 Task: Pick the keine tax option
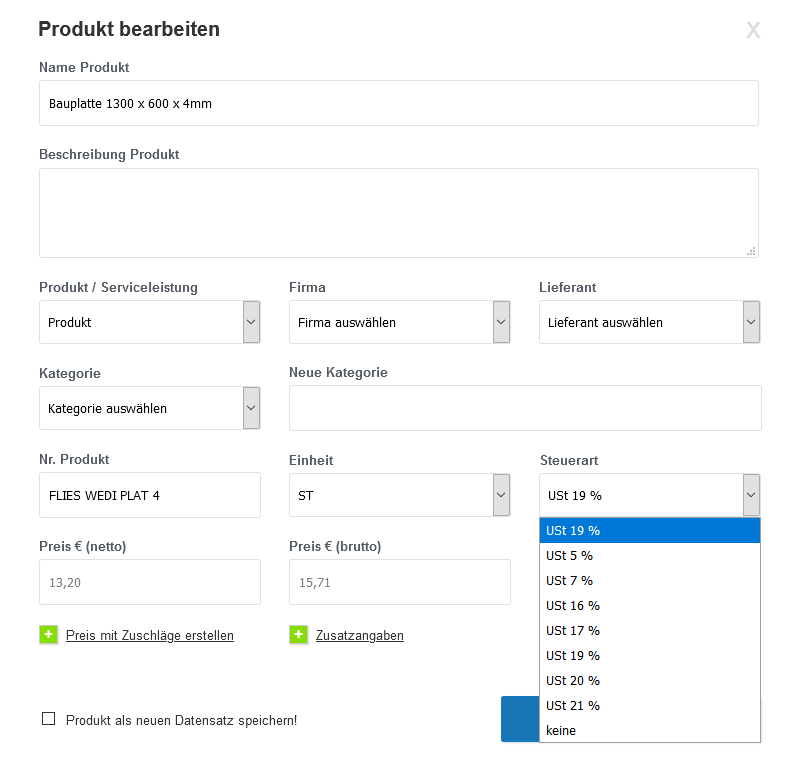coord(650,730)
